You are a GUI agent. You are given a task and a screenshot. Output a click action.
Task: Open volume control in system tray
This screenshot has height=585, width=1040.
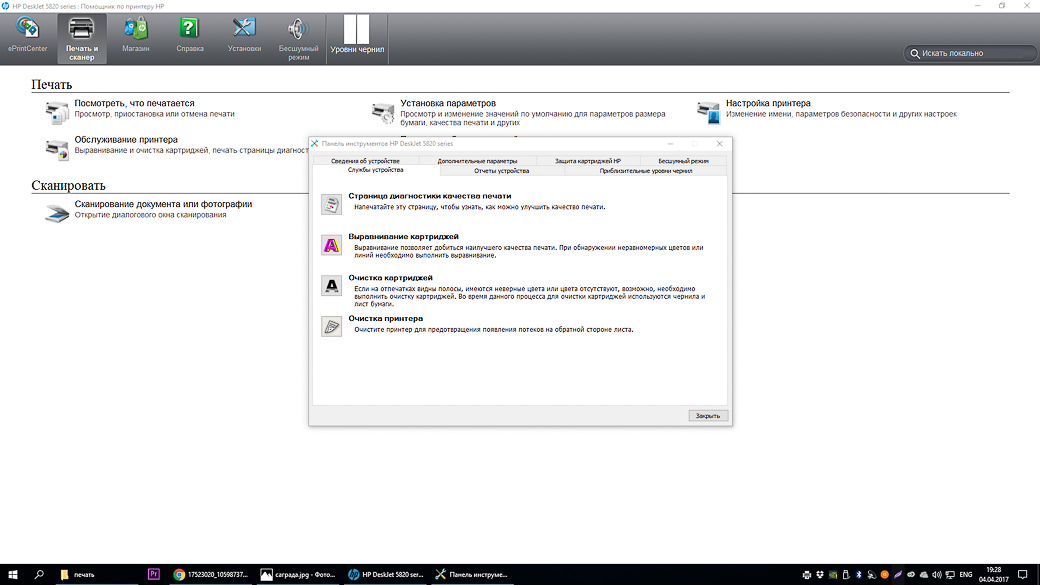pyautogui.click(x=937, y=574)
